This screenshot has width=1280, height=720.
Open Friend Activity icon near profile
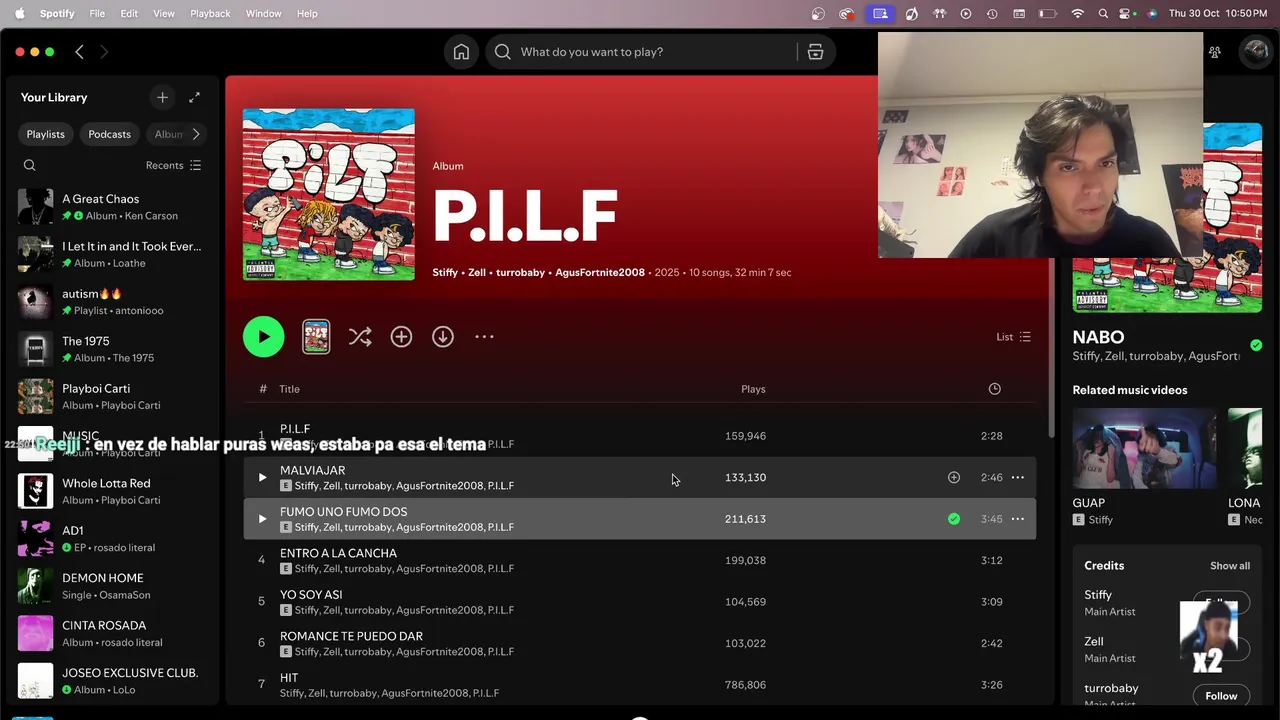point(1215,52)
